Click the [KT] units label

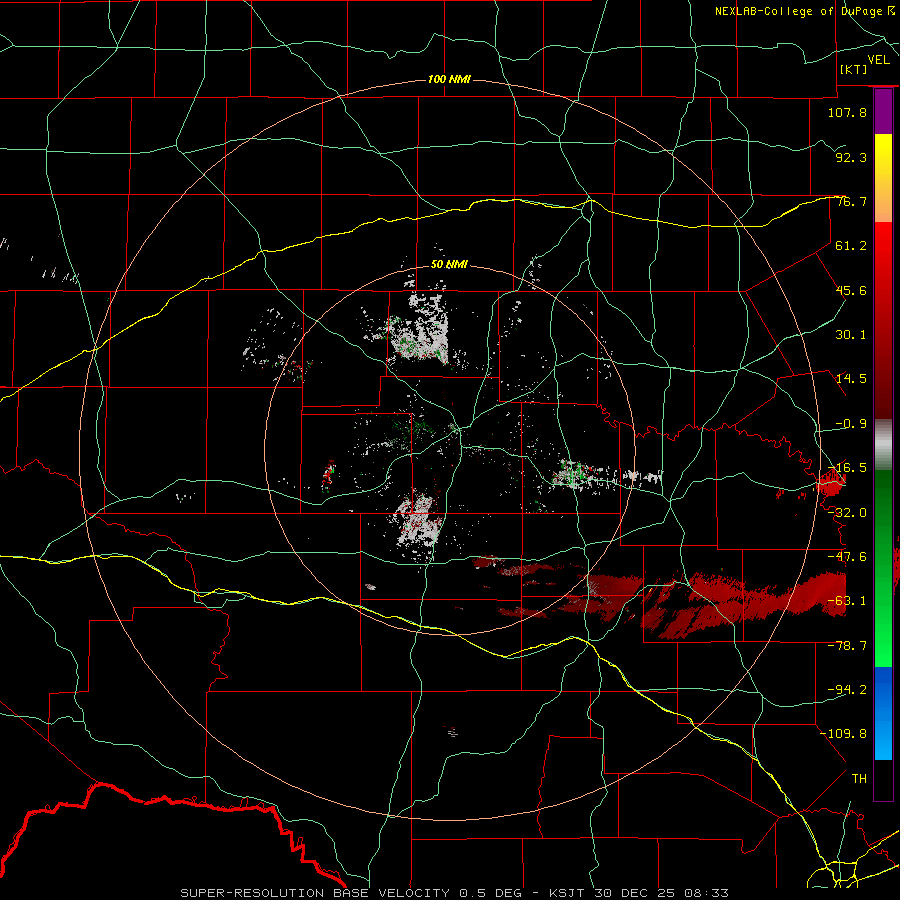coord(853,69)
